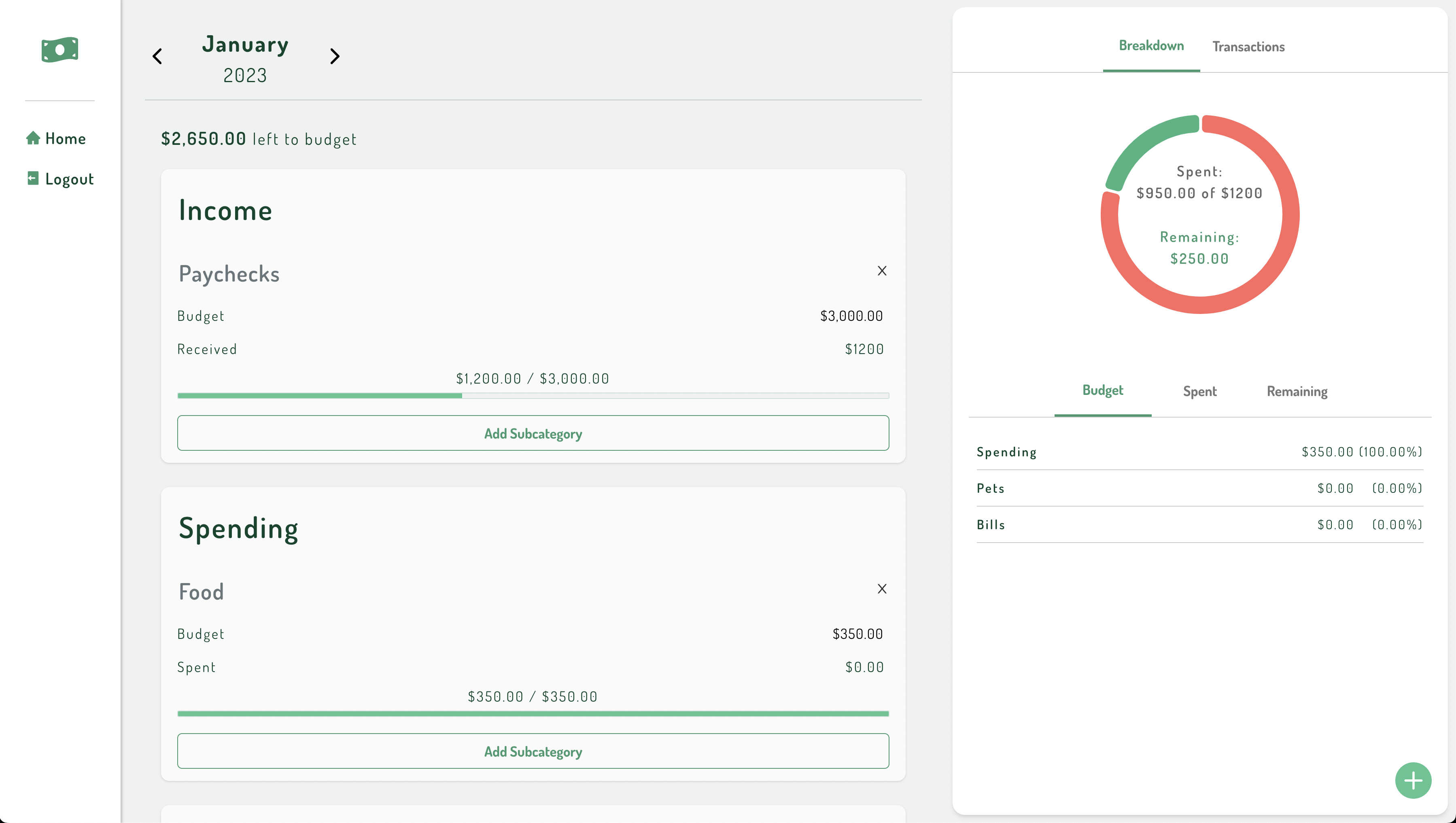
Task: Edit Food budget value $350.00
Action: tap(857, 634)
